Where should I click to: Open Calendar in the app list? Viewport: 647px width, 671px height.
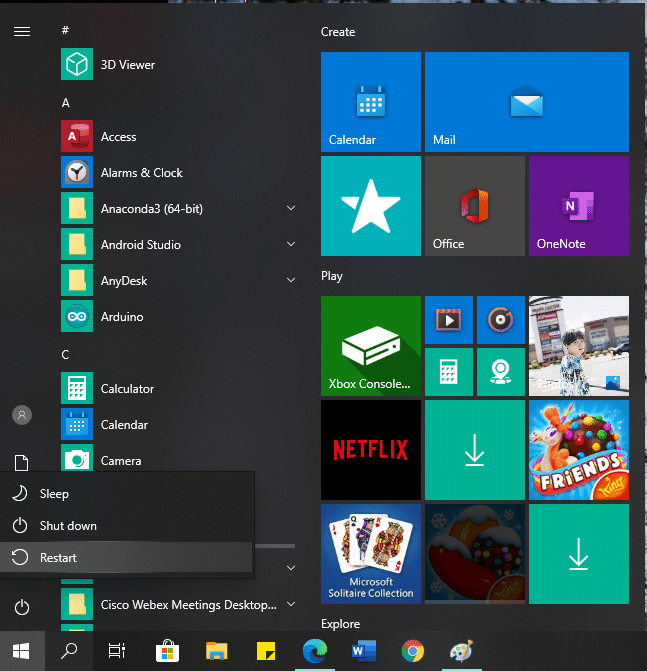[178, 424]
